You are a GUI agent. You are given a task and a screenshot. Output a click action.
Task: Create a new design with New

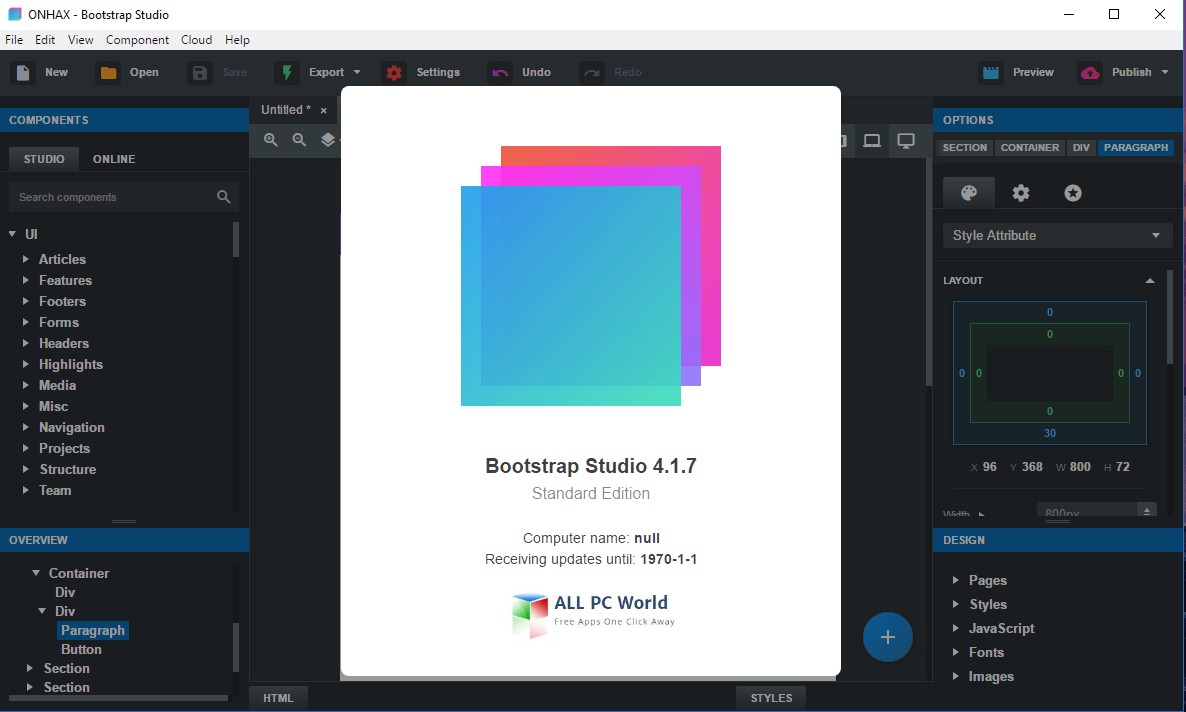41,73
